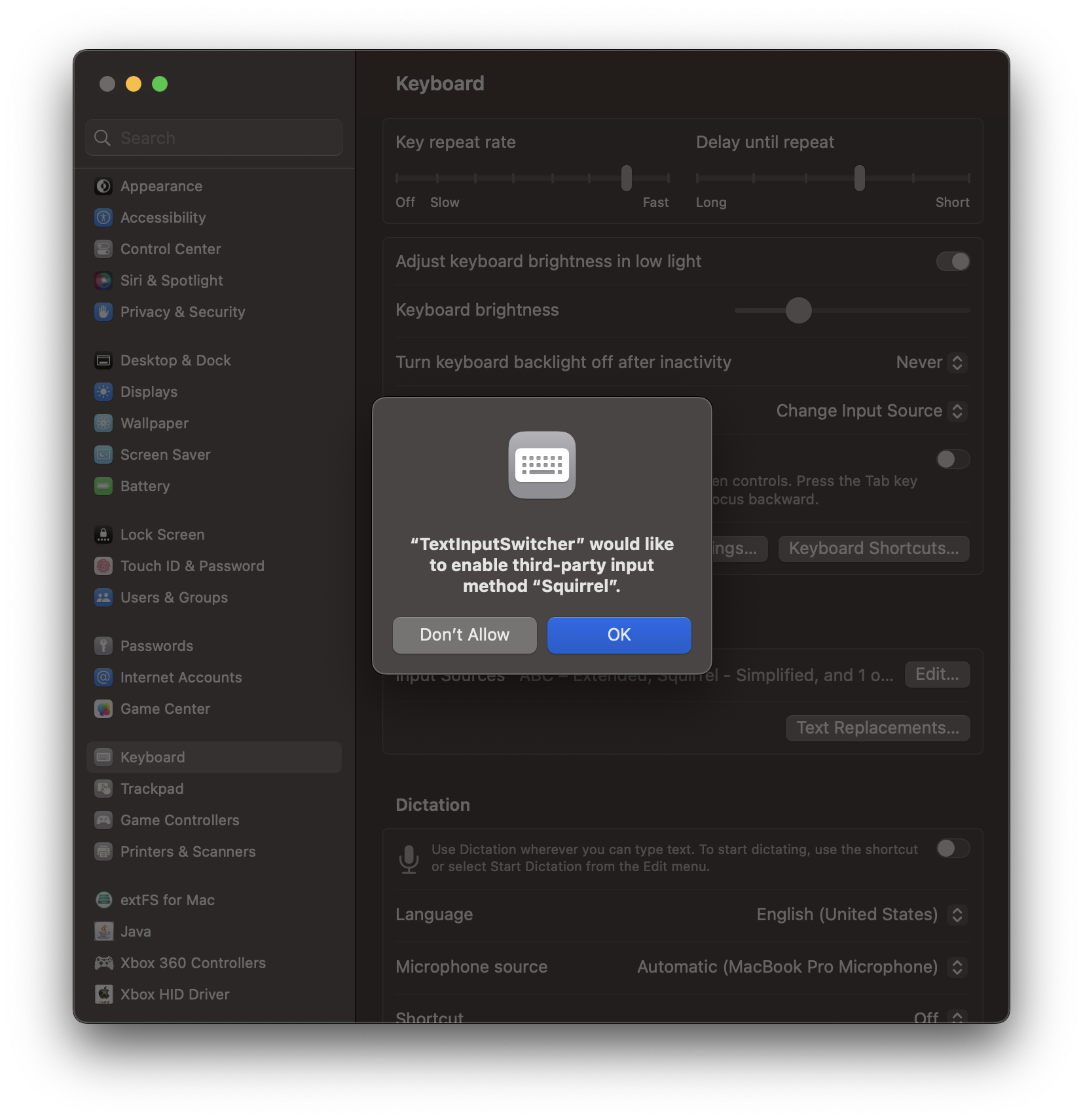The image size is (1083, 1120).
Task: Open Game Center icon
Action: pos(103,709)
